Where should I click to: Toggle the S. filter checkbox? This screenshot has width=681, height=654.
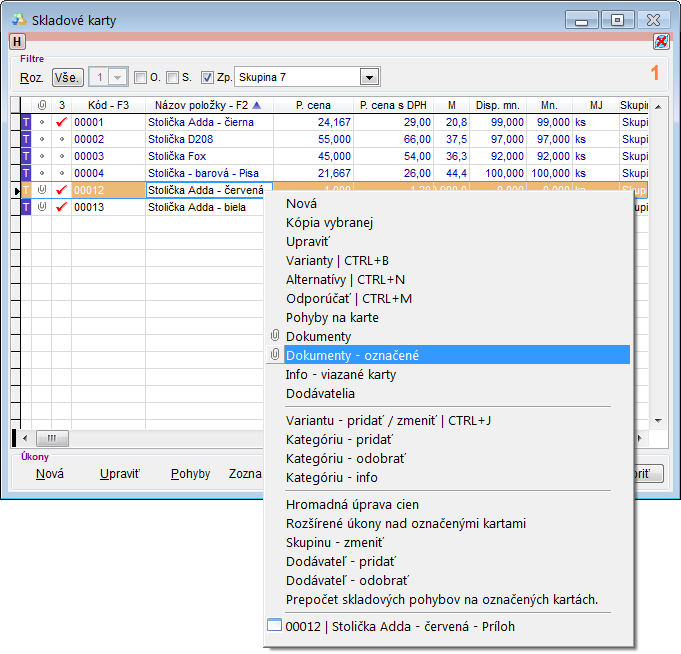click(172, 78)
